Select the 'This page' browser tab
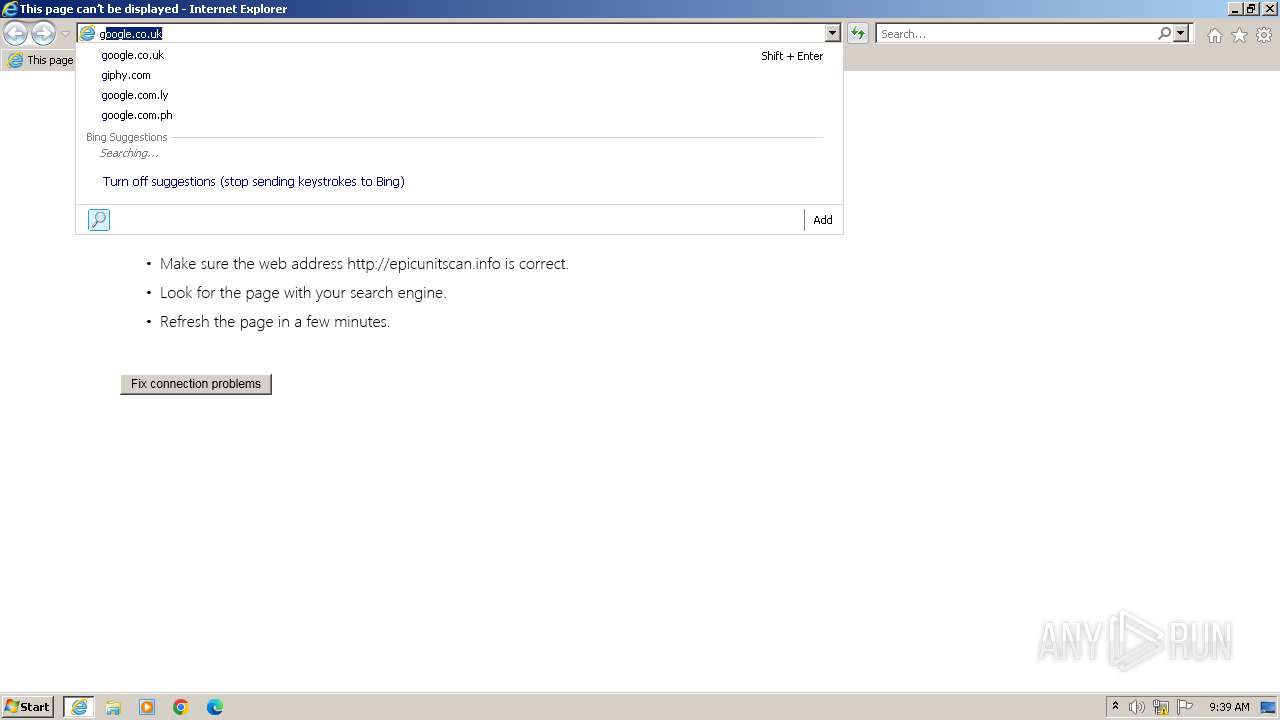Viewport: 1280px width, 720px height. 40,60
